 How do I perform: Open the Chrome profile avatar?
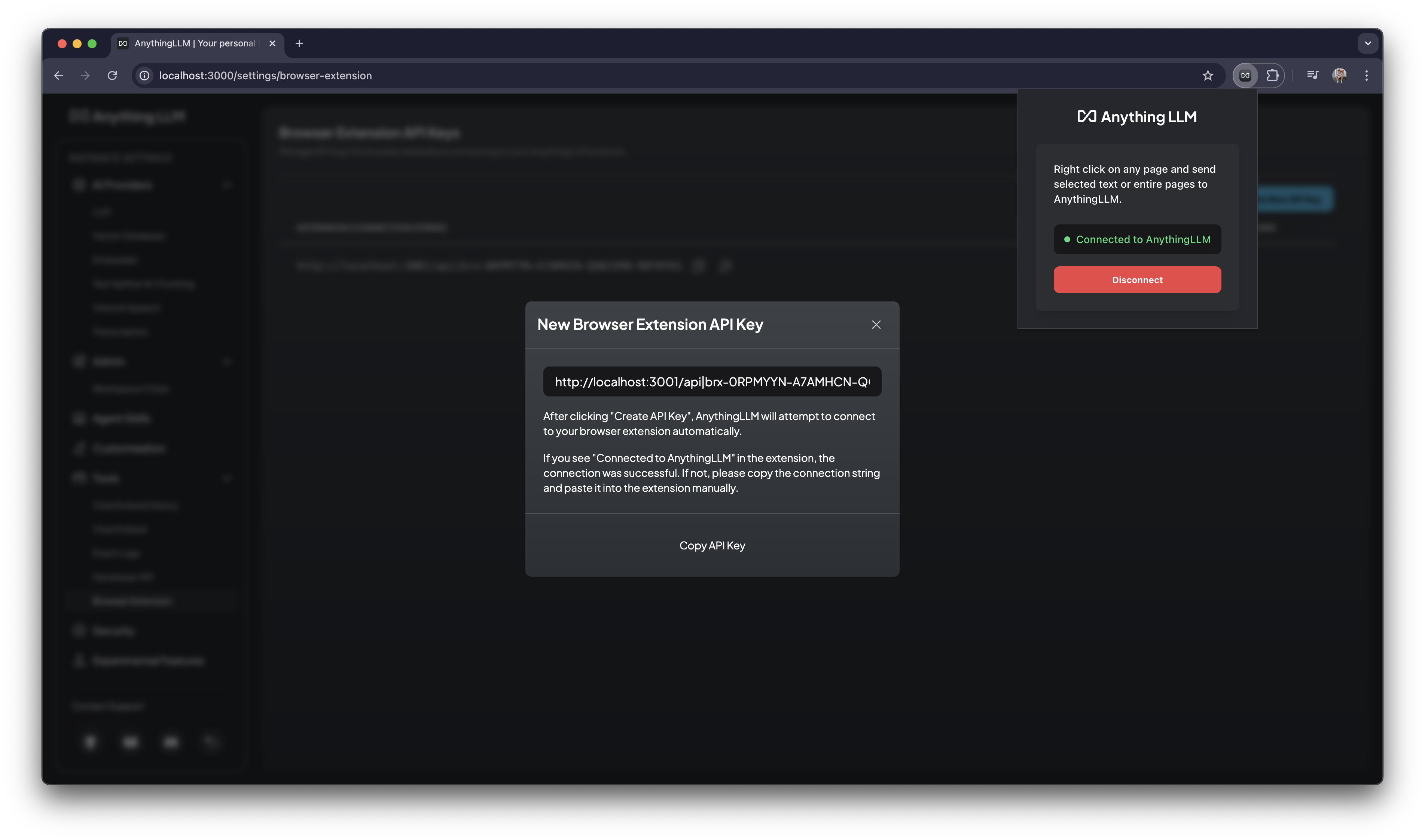pyautogui.click(x=1339, y=75)
